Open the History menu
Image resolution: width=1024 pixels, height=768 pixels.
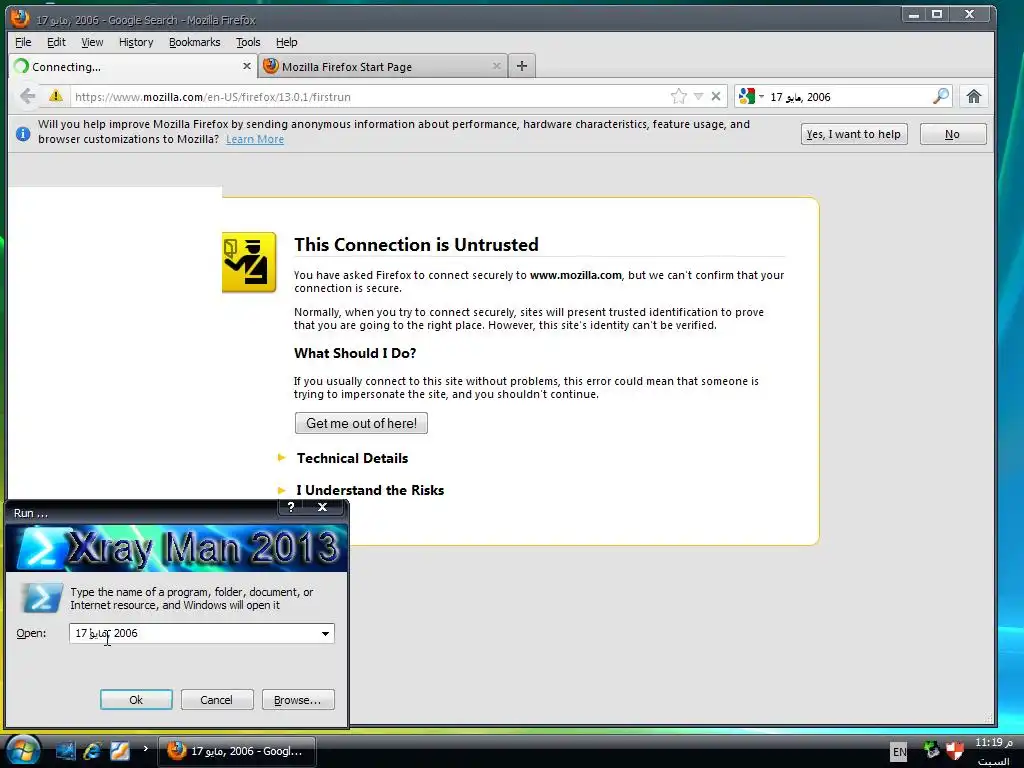tap(136, 42)
